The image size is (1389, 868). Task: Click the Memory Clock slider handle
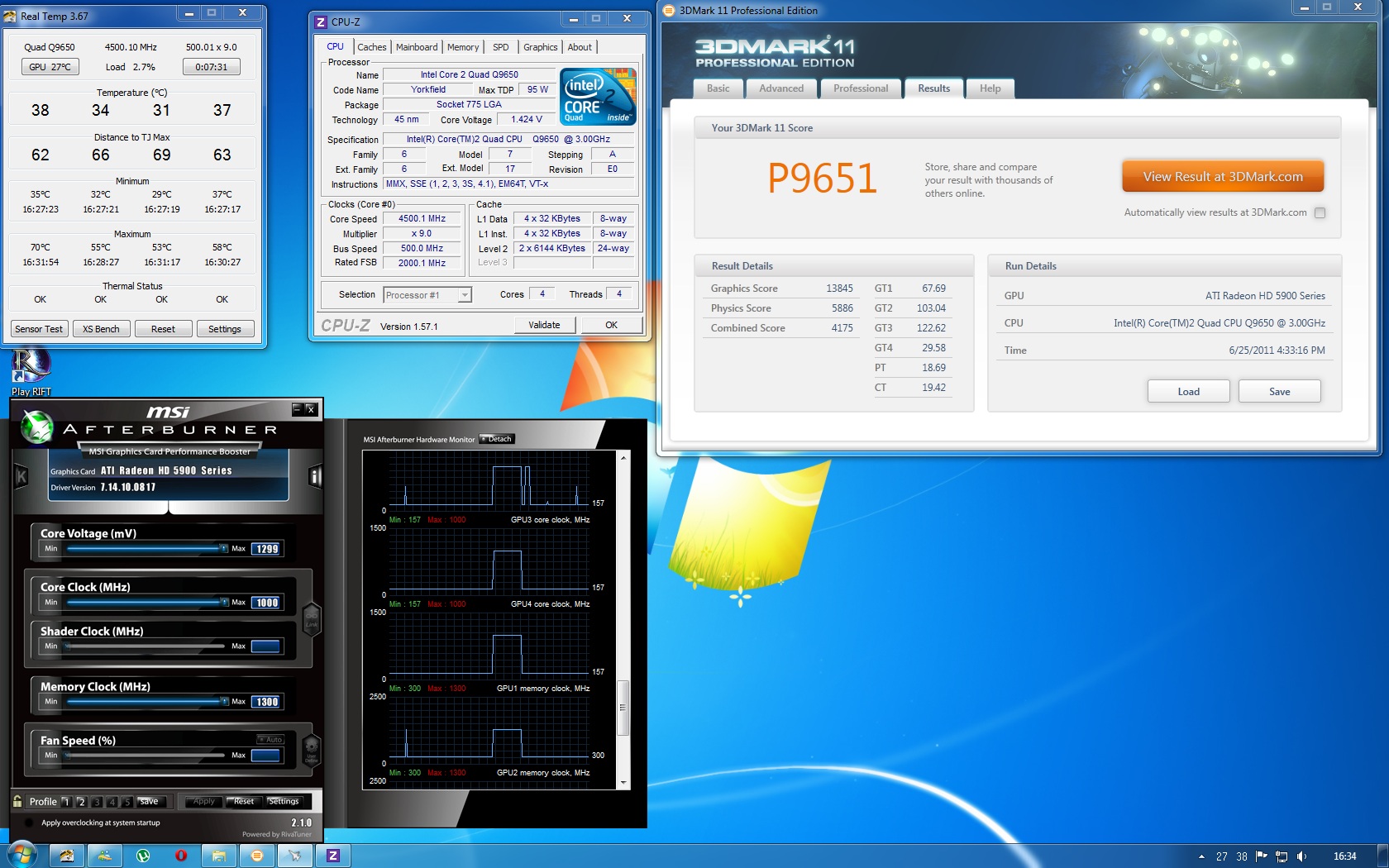tap(223, 701)
